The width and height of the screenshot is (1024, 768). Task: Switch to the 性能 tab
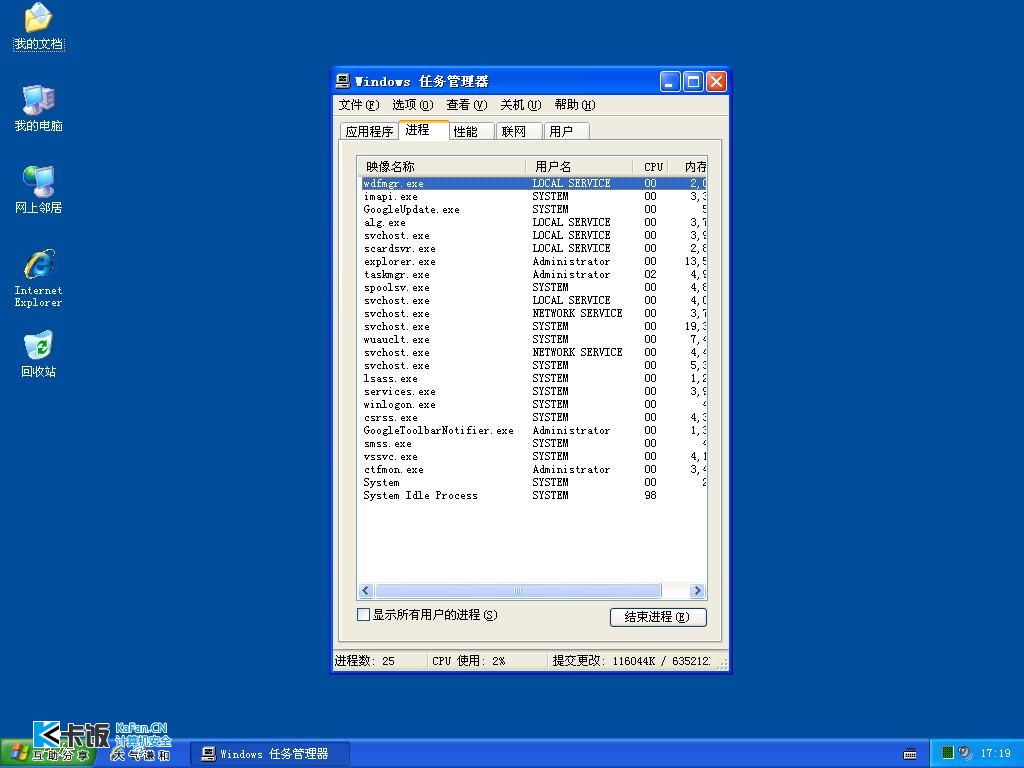[x=472, y=131]
